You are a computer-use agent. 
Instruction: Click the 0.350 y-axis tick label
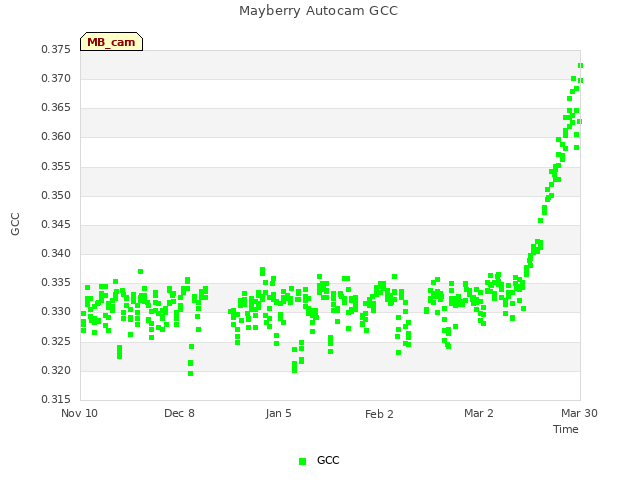coord(56,196)
